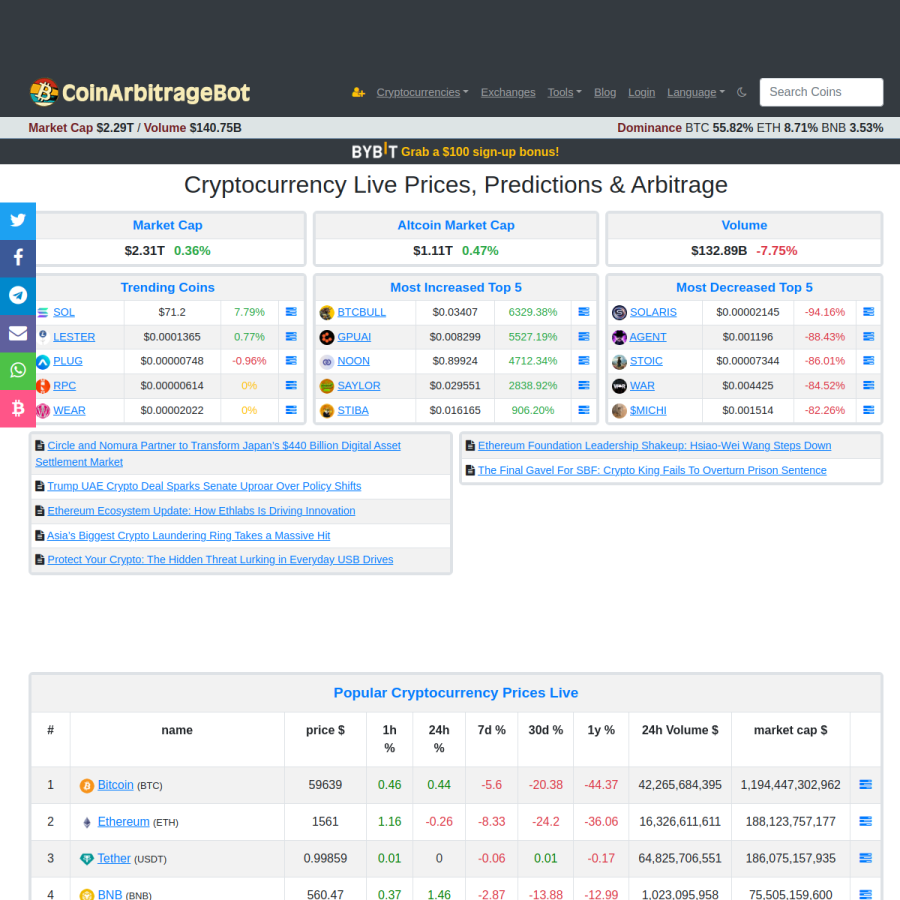Share page on Twitter sidebar icon

point(18,221)
